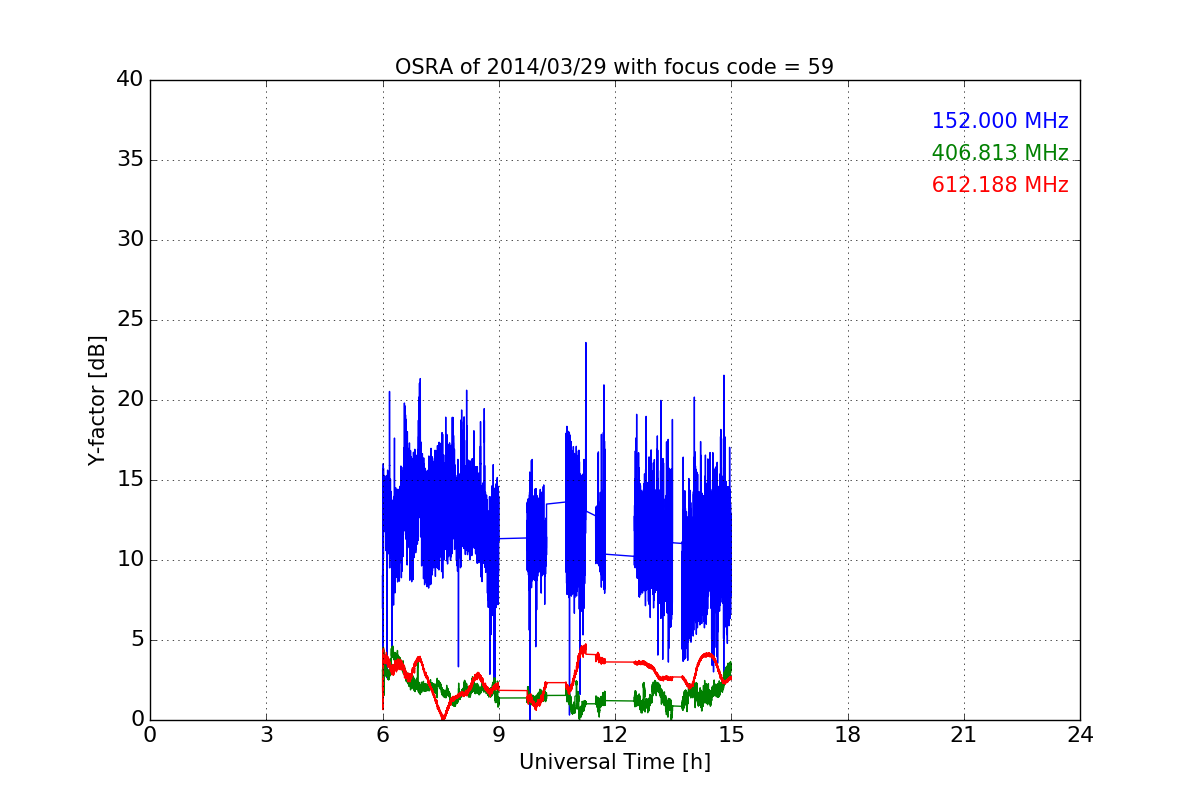Click the Universal Time [h] axis label
Viewport: 1200px width, 800px height.
coord(615,762)
